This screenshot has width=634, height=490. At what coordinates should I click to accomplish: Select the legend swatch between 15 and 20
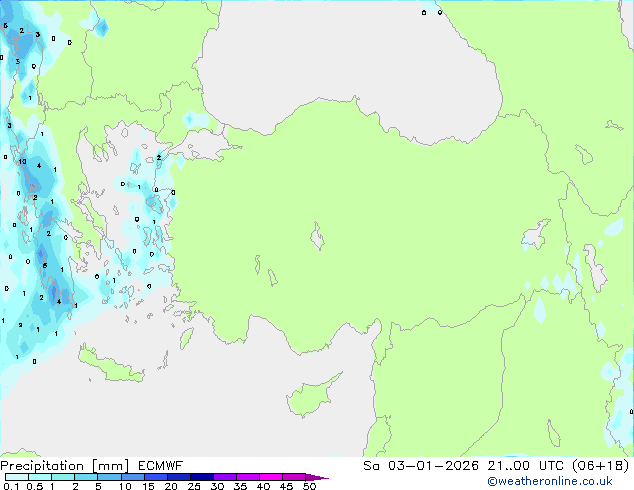pyautogui.click(x=156, y=477)
